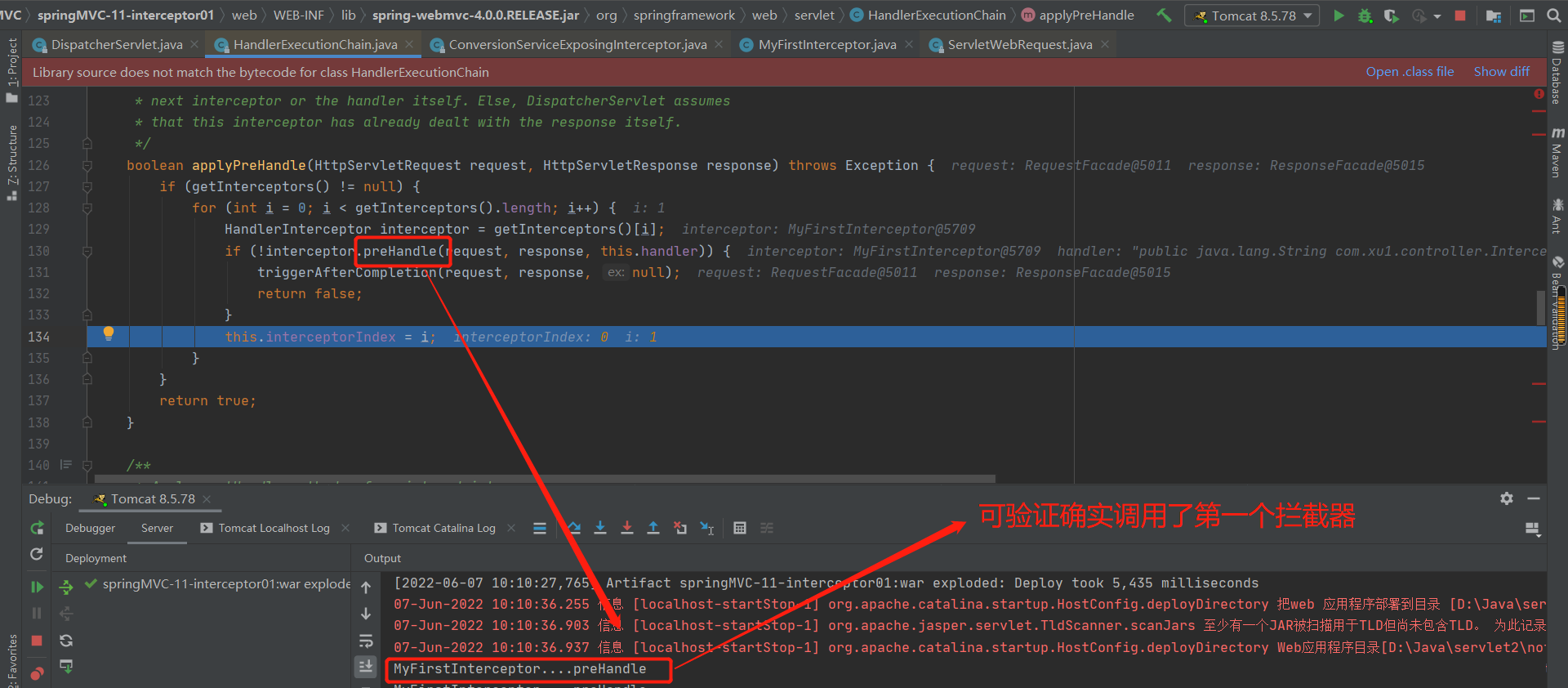Click the editor horizontal scrollbar
1568x688 pixels.
(545, 479)
